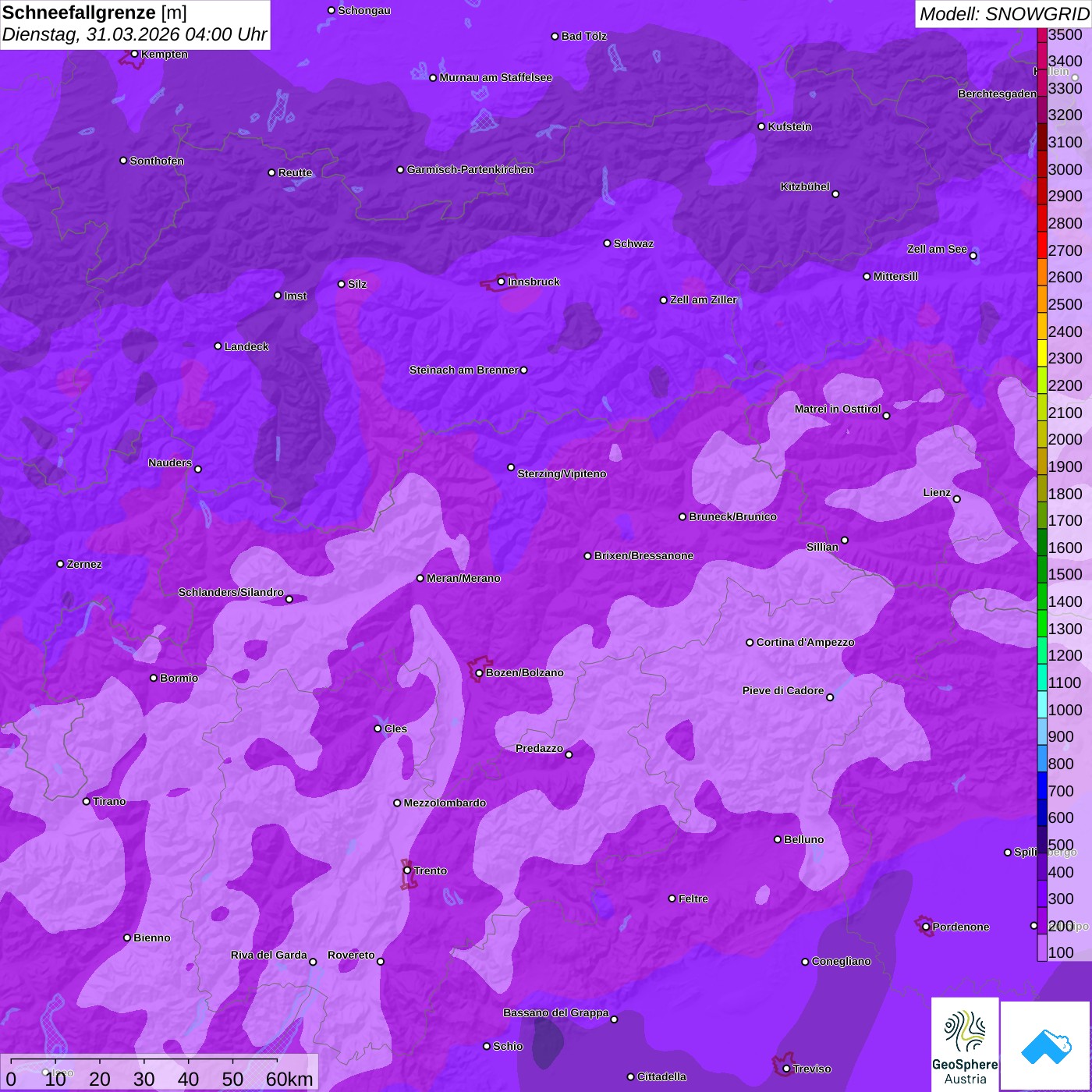Click the Sonthofen label
Image resolution: width=1092 pixels, height=1092 pixels.
click(x=157, y=161)
